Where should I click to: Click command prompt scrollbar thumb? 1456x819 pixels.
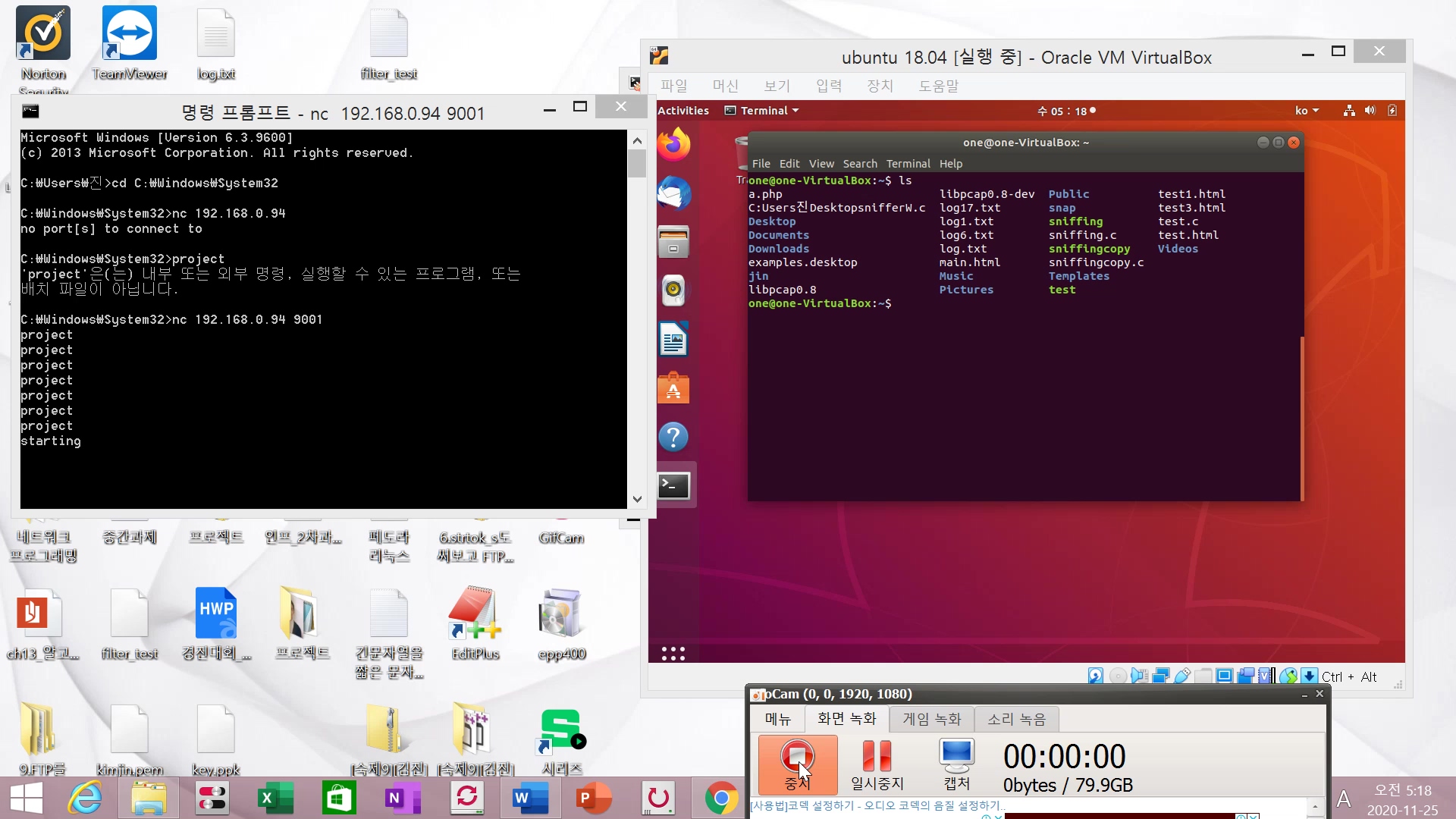[x=637, y=163]
